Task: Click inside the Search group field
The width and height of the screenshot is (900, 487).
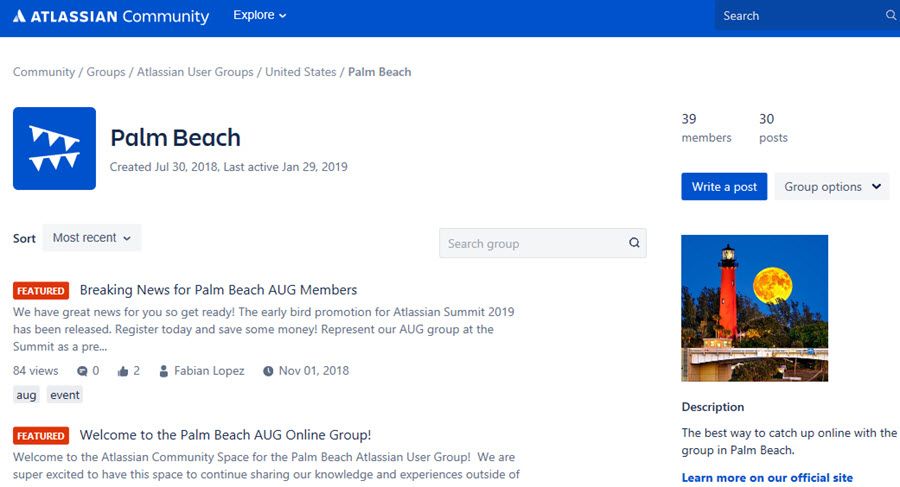Action: pyautogui.click(x=530, y=243)
